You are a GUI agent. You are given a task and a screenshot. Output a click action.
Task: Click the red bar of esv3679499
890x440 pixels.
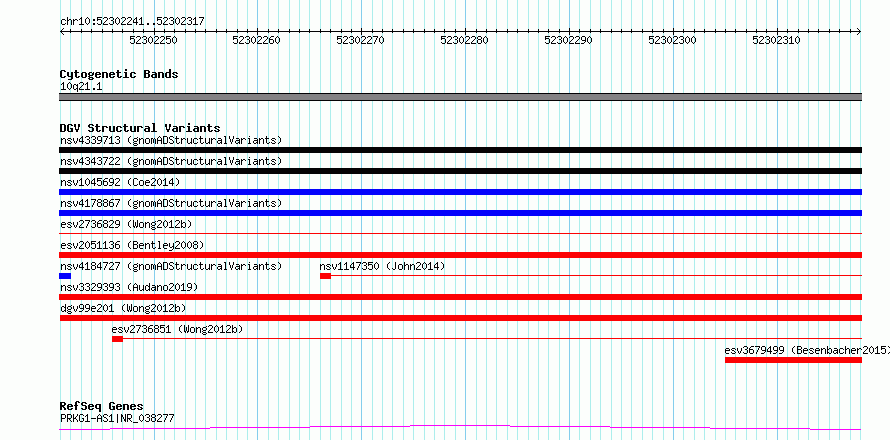pyautogui.click(x=794, y=360)
